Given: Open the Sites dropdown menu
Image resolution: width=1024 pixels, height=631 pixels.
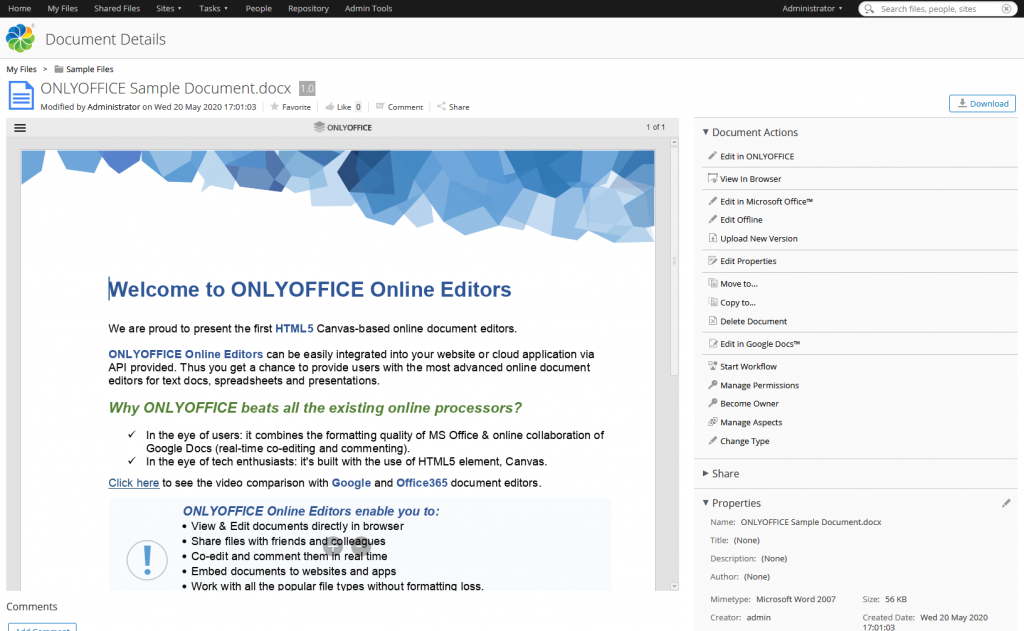Looking at the screenshot, I should coord(168,8).
